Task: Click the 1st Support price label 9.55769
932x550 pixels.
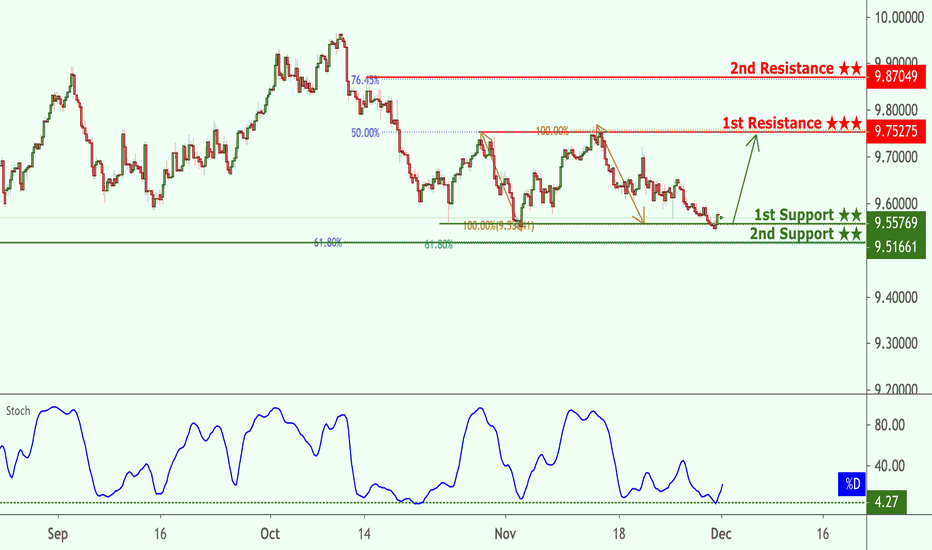Action: [896, 223]
